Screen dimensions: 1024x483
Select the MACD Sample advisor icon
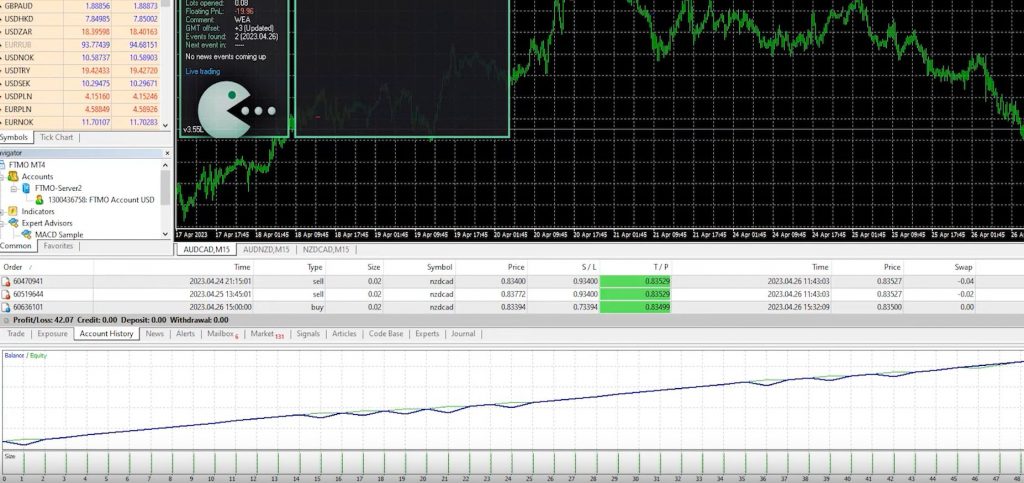point(26,234)
